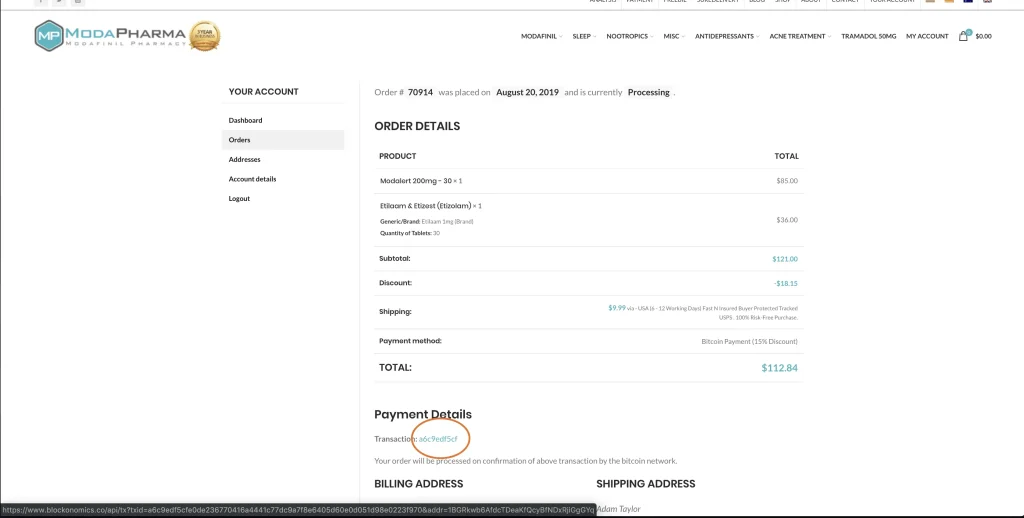This screenshot has height=518, width=1024.
Task: Expand the Acne Treatment dropdown
Action: pyautogui.click(x=799, y=37)
